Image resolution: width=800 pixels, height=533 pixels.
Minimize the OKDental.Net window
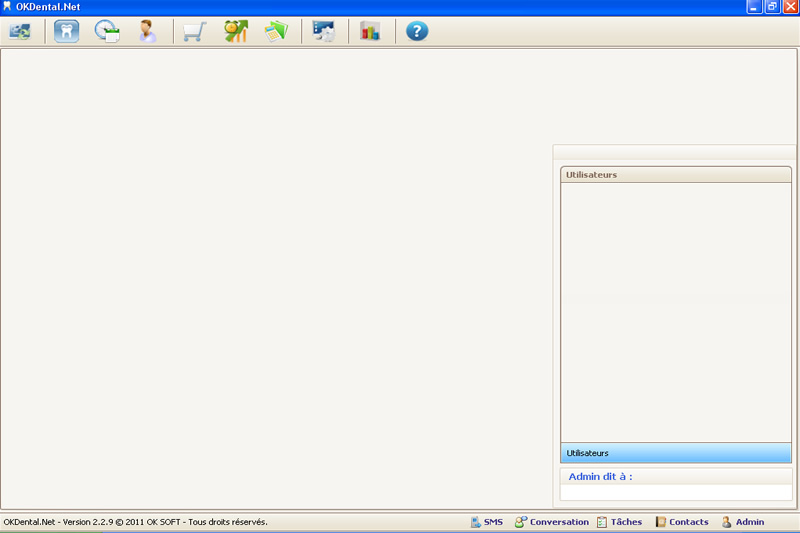click(x=754, y=7)
